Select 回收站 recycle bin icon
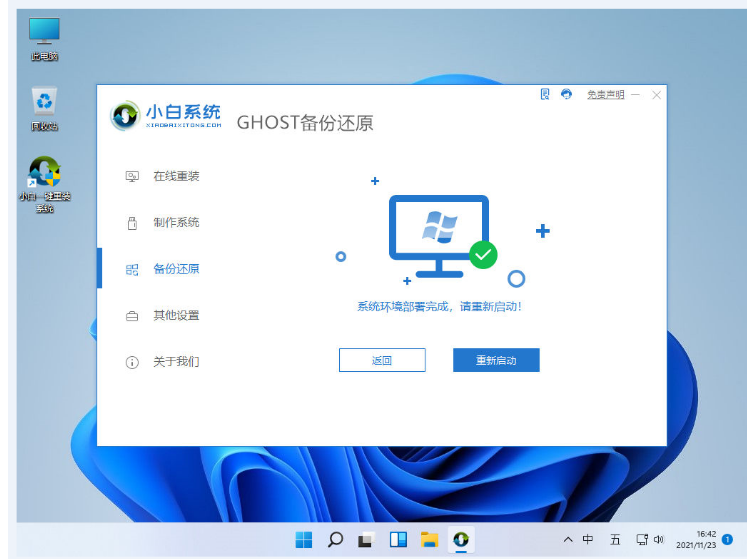The width and height of the screenshot is (747, 559). click(44, 109)
